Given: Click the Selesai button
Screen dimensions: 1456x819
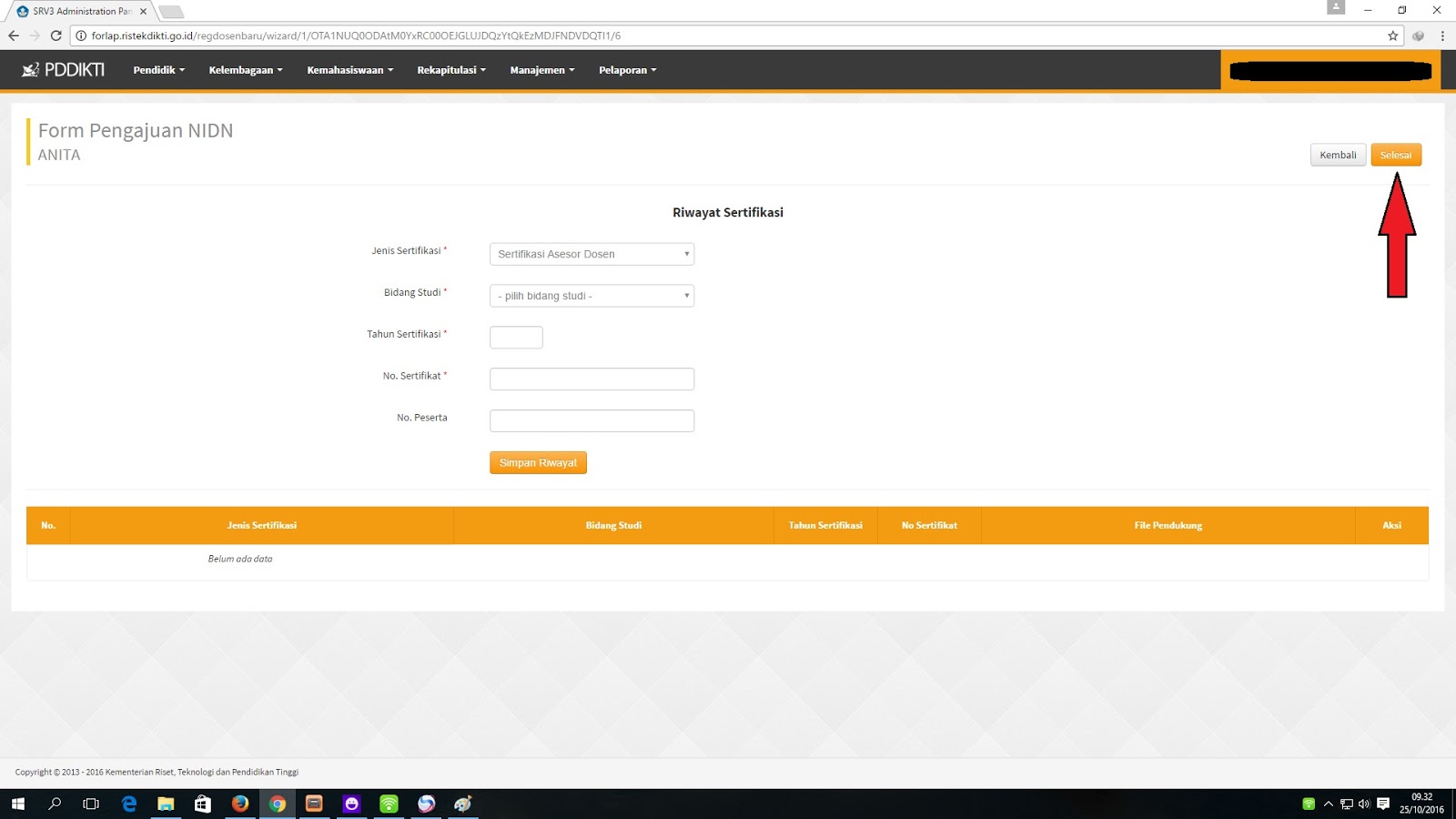Looking at the screenshot, I should (x=1396, y=155).
